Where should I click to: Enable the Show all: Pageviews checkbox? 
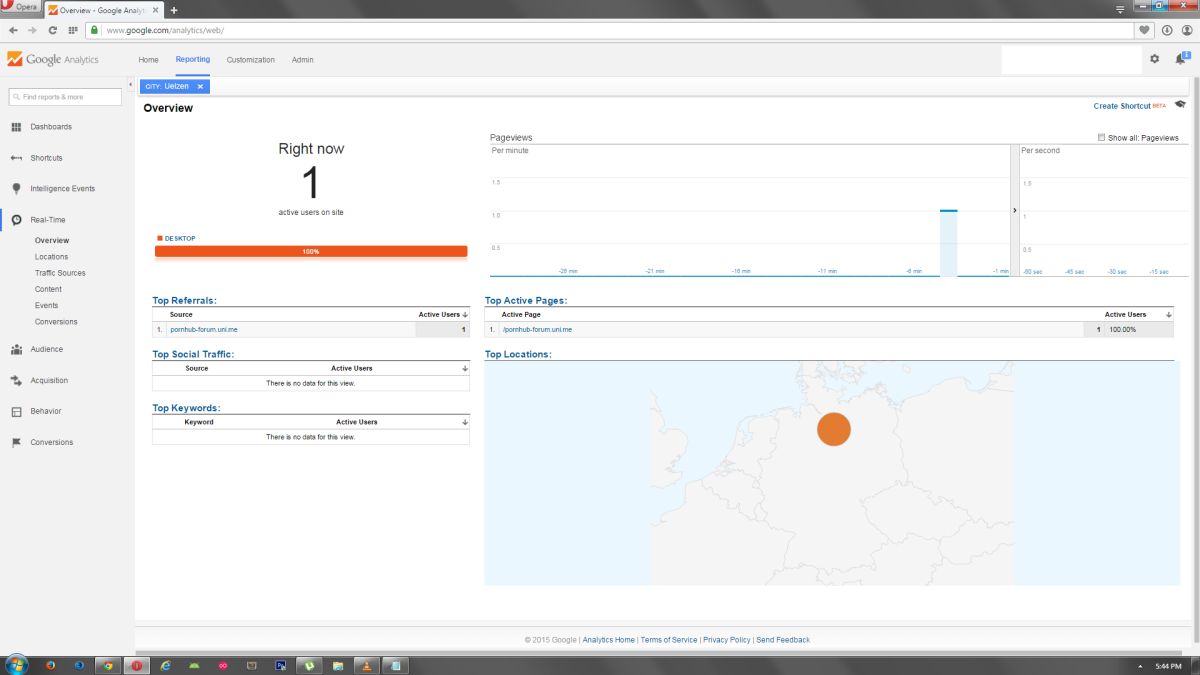pos(1101,138)
